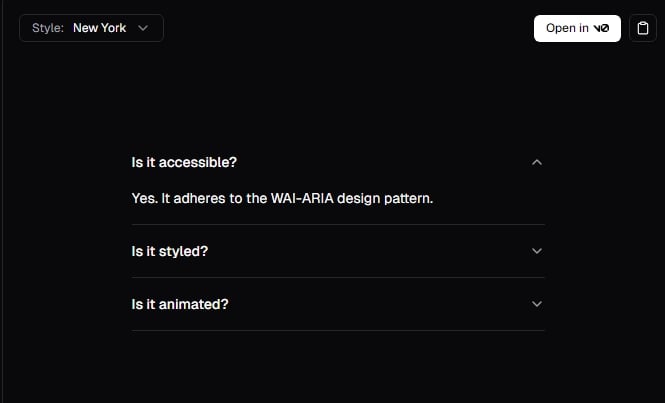The width and height of the screenshot is (665, 403).
Task: Click the chevron inside Style selector
Action: point(143,28)
